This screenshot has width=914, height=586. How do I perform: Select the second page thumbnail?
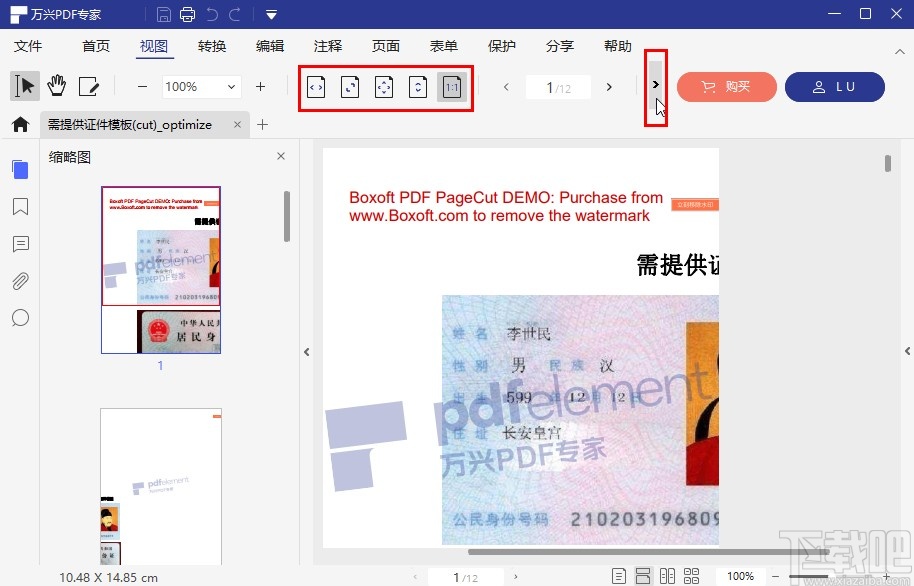point(160,487)
